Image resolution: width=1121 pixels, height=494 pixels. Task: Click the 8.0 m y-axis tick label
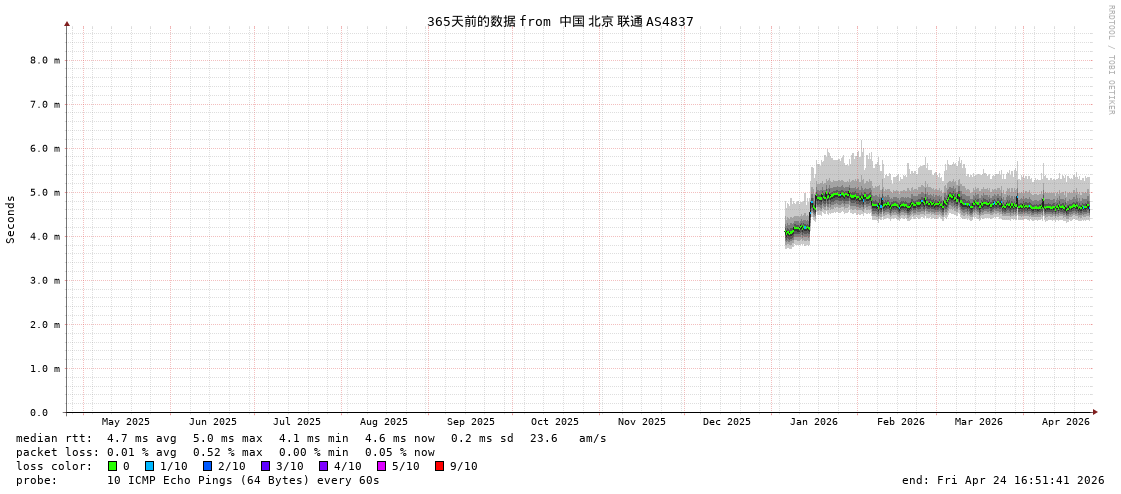pyautogui.click(x=44, y=60)
